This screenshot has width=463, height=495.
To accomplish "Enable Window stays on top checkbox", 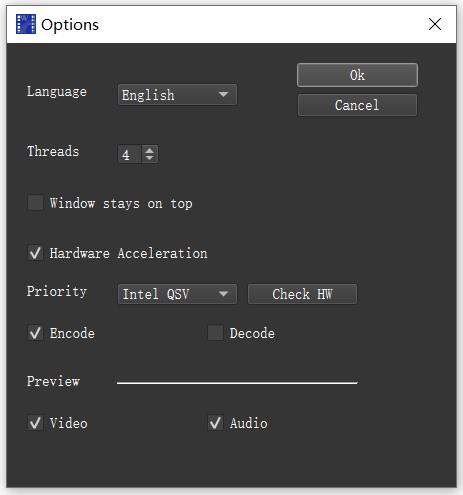I will tap(35, 203).
